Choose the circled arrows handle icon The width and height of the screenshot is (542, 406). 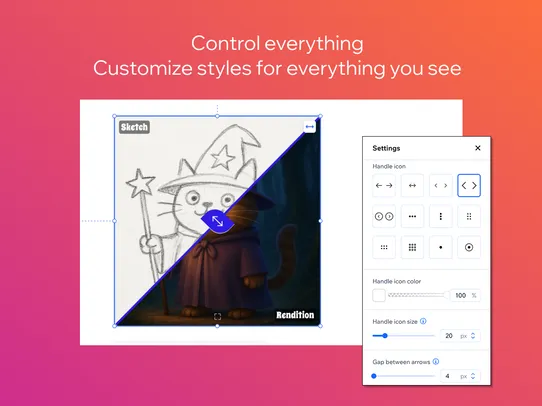pos(384,216)
